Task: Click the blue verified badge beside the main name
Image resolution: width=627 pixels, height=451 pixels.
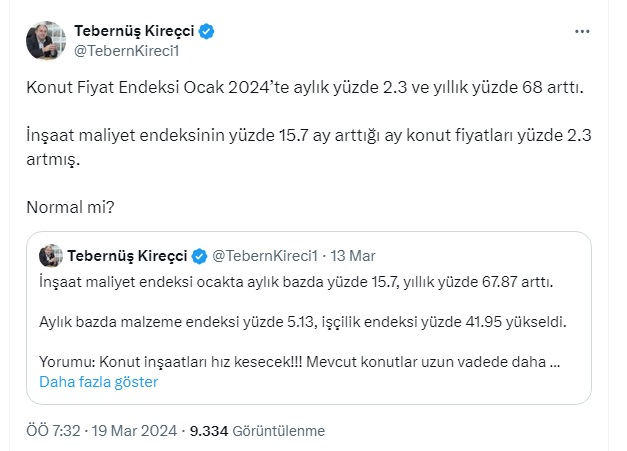Action: click(207, 32)
